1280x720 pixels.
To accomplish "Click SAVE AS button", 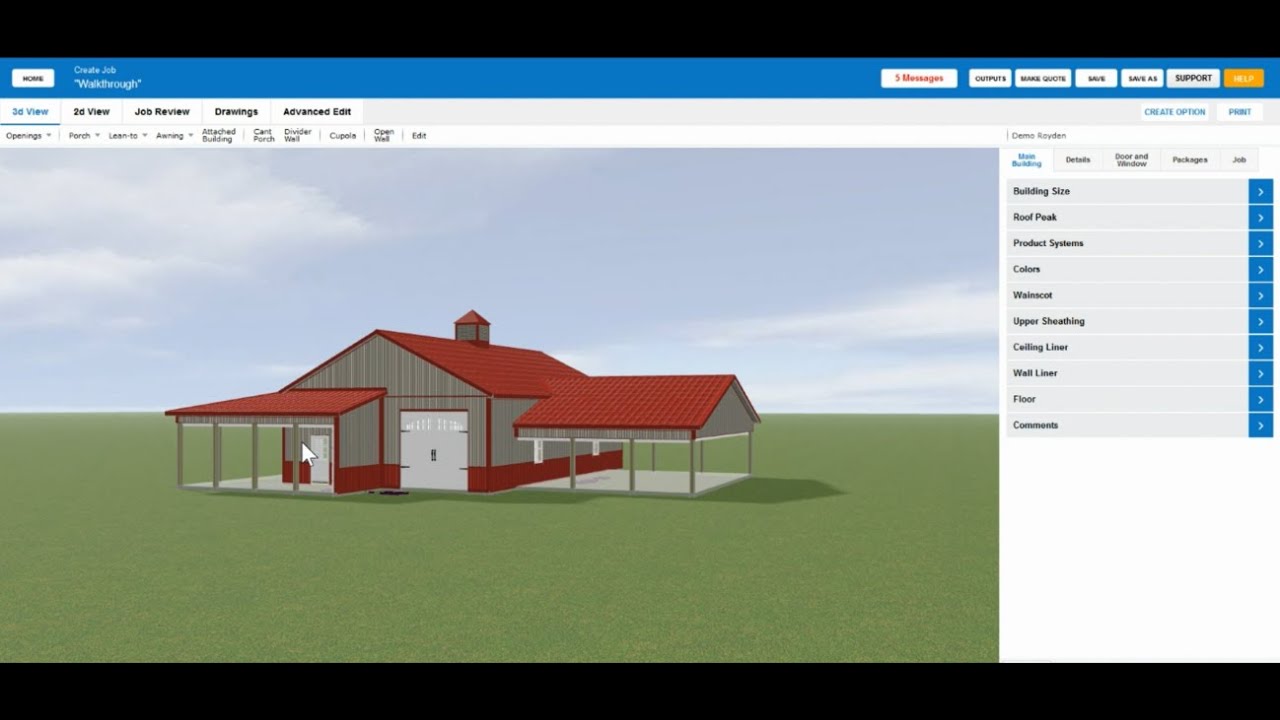I will (1142, 78).
